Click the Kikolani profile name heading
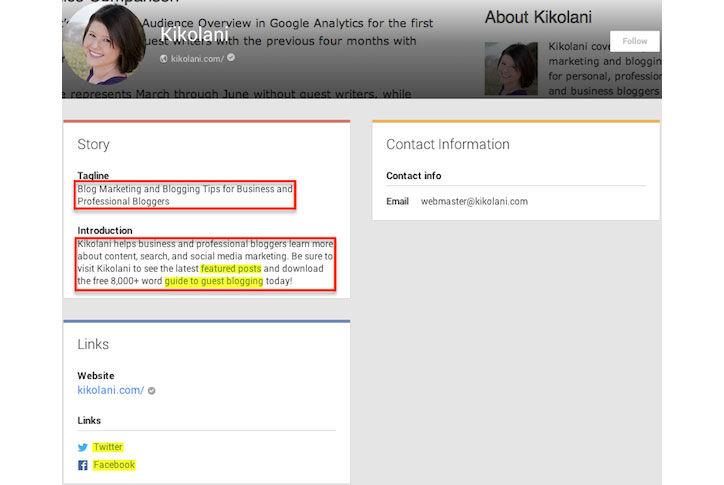 coord(194,35)
